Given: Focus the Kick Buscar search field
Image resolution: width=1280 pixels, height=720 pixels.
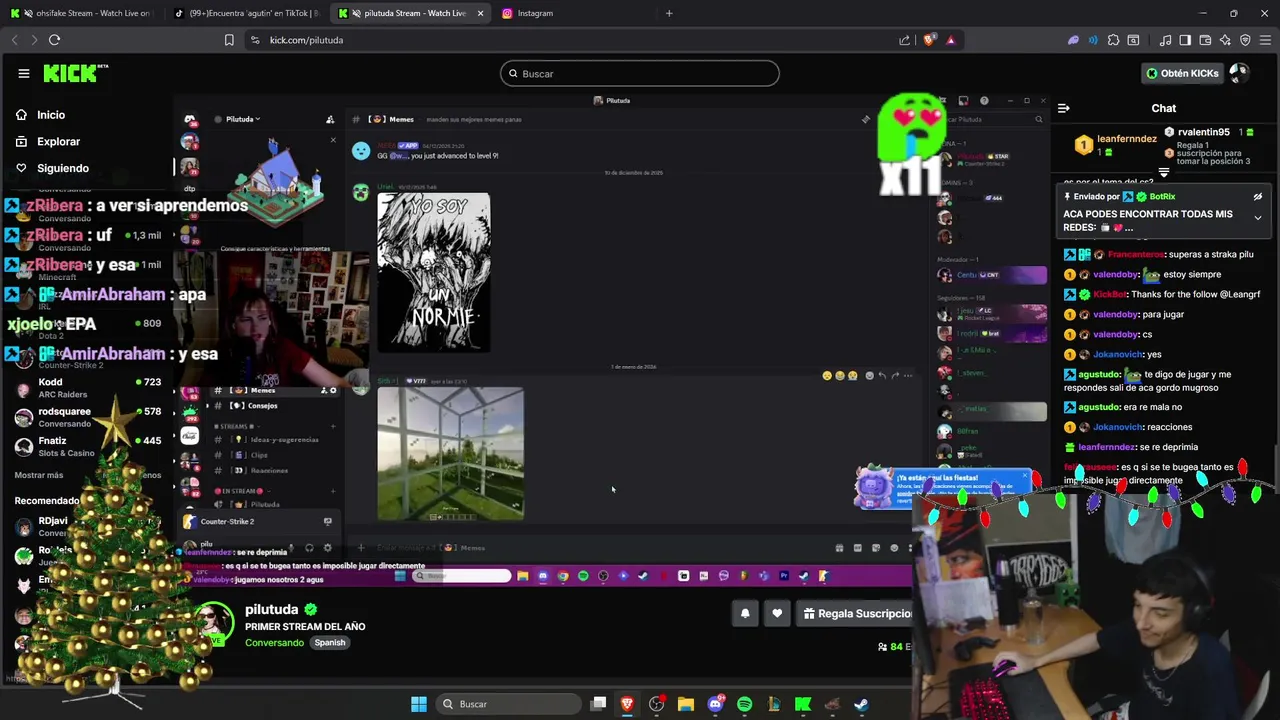Looking at the screenshot, I should tap(640, 73).
